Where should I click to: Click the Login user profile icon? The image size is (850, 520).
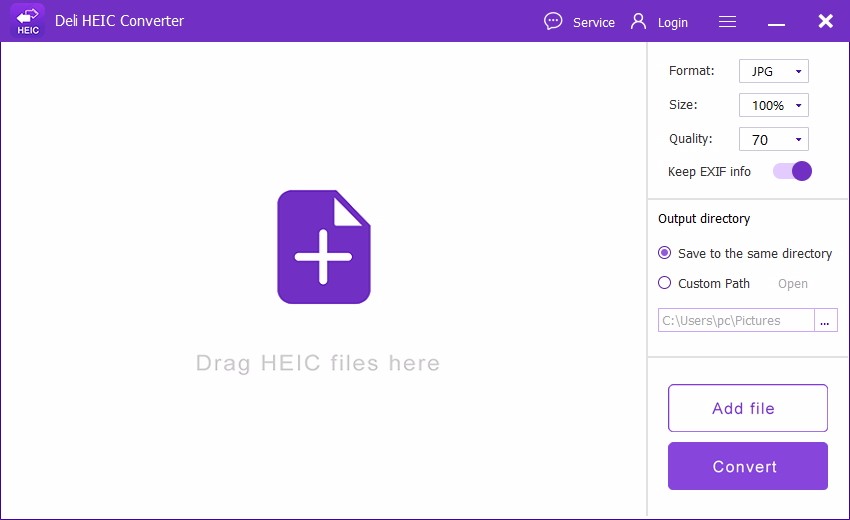click(x=639, y=21)
